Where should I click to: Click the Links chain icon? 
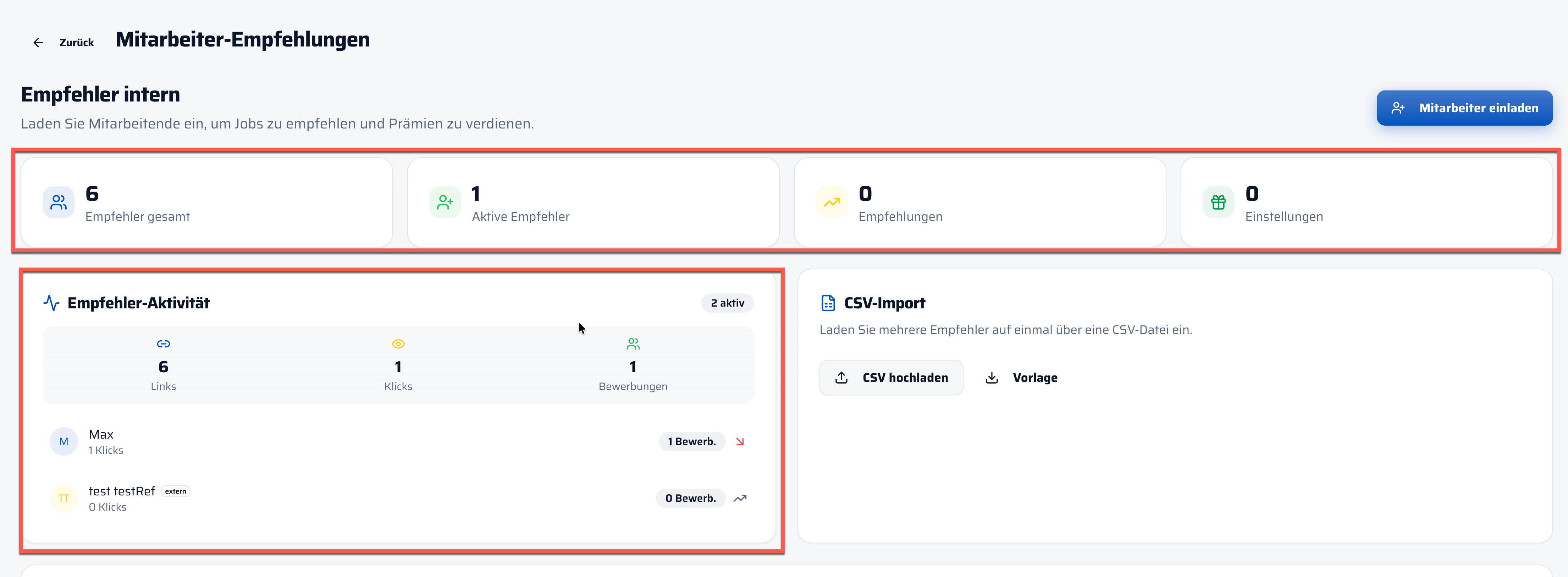click(x=163, y=344)
